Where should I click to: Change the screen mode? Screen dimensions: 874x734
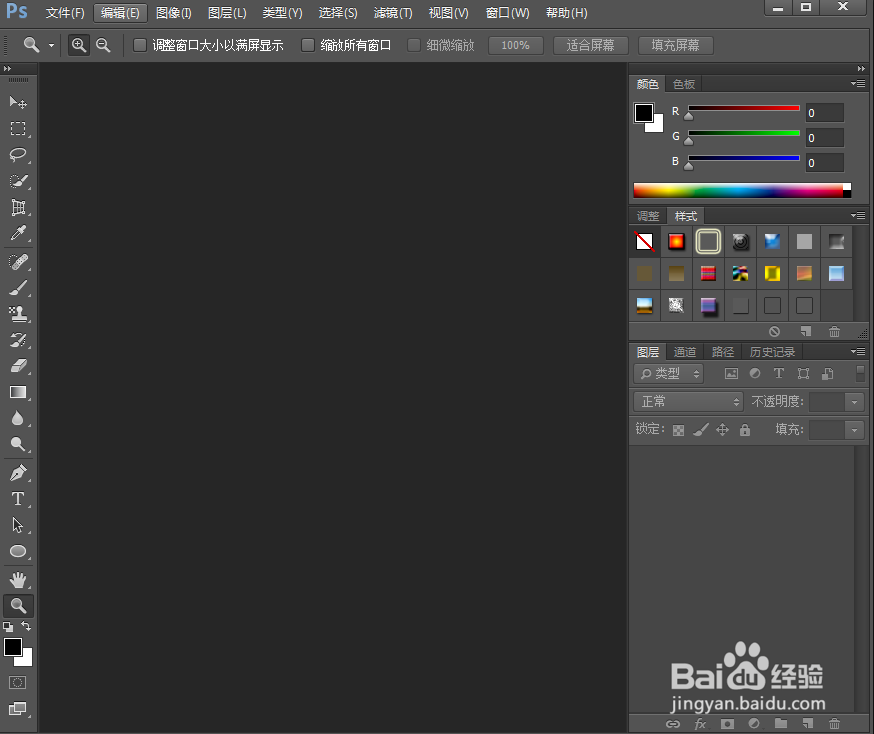coord(18,709)
